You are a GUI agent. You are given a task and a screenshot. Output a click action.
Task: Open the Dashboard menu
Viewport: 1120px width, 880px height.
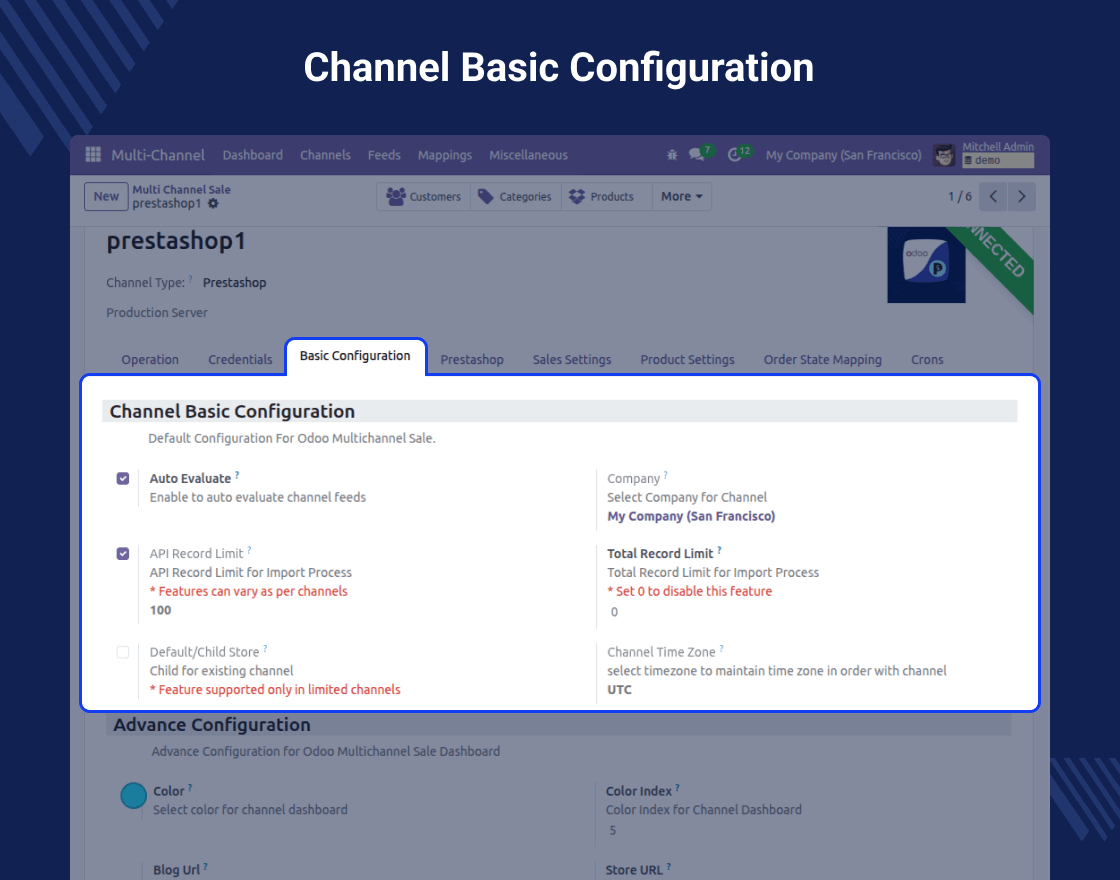coord(253,155)
